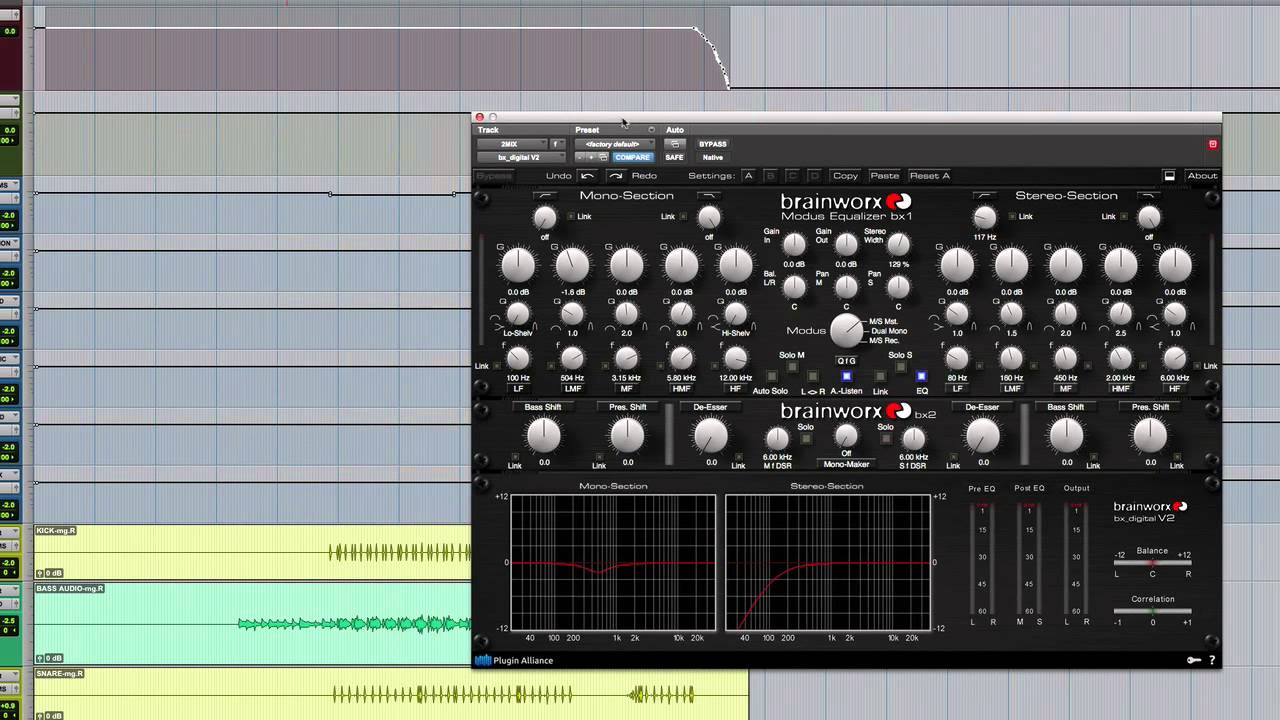Toggle the blue EQ button
Screen dimensions: 1280x720
[x=922, y=377]
